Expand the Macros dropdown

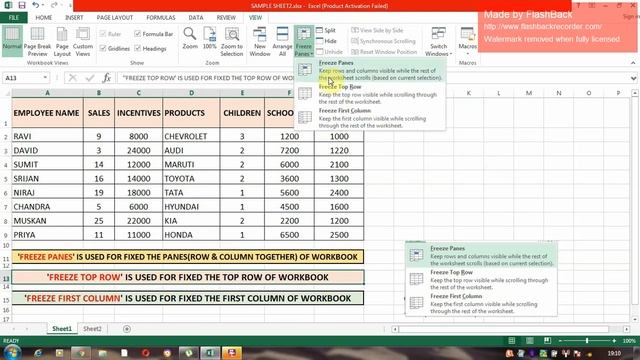(x=467, y=42)
